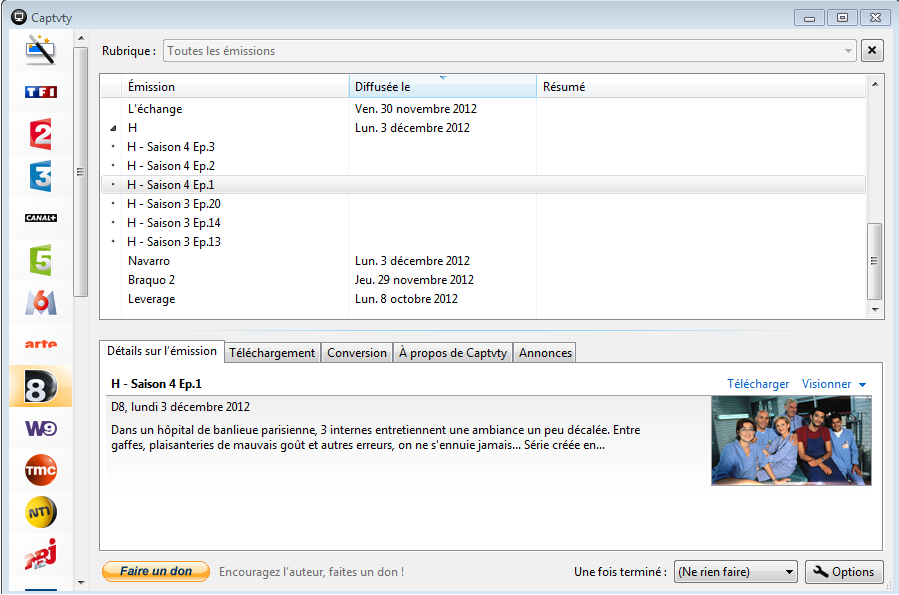Select the Canal+ channel logo
Image resolution: width=899 pixels, height=595 pixels.
[41, 218]
